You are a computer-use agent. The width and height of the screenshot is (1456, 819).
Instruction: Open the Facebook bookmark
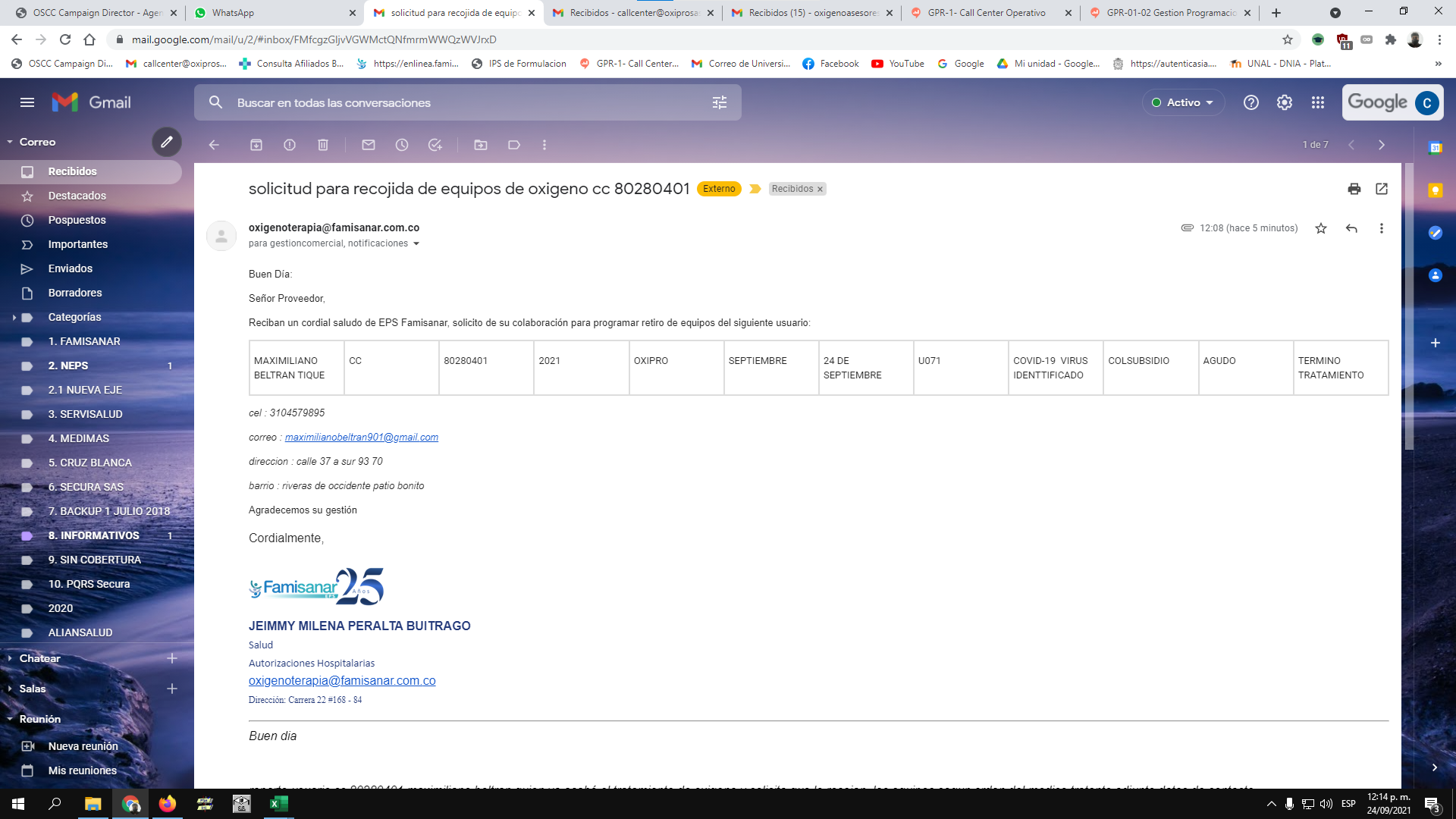pyautogui.click(x=830, y=64)
